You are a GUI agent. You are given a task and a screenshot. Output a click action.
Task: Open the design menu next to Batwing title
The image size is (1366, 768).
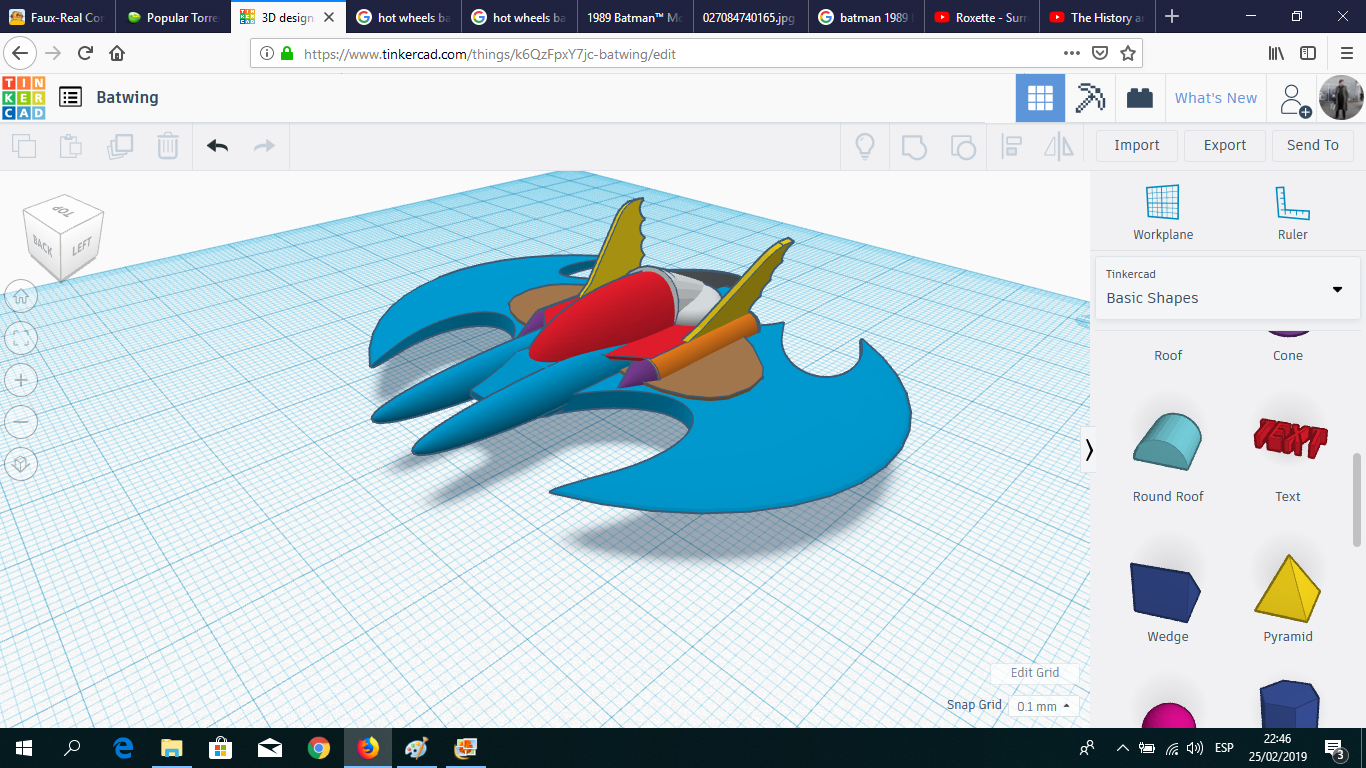[69, 97]
